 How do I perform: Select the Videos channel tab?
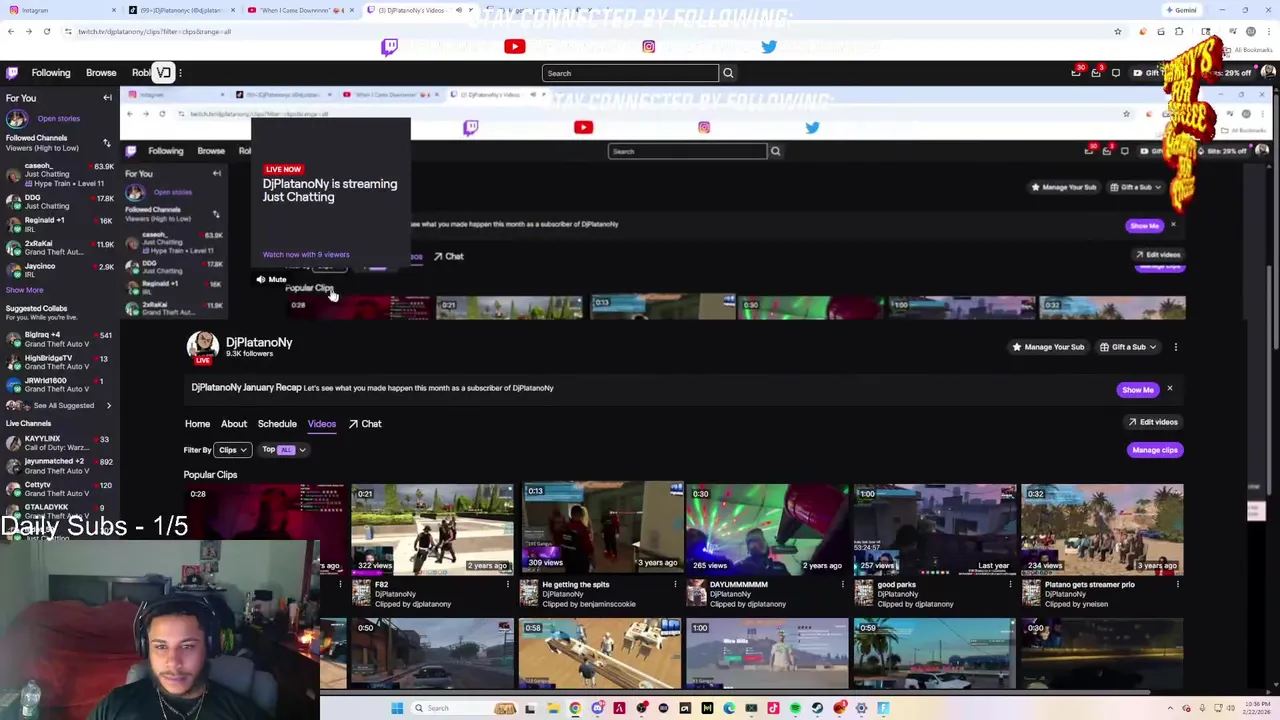pos(322,424)
